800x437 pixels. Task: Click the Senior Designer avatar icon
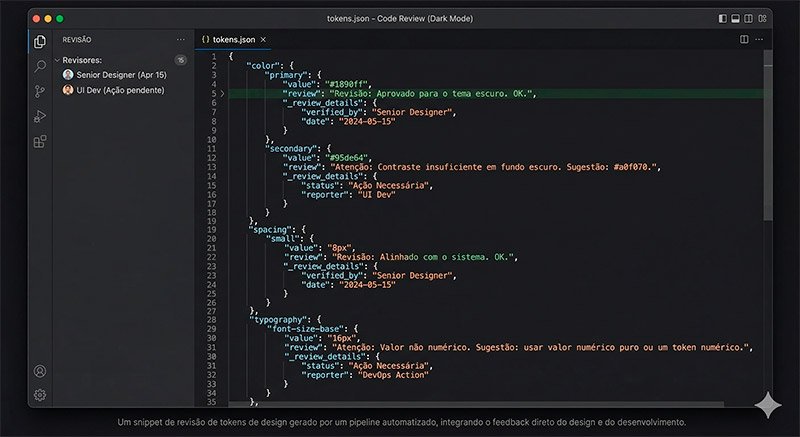pos(68,75)
